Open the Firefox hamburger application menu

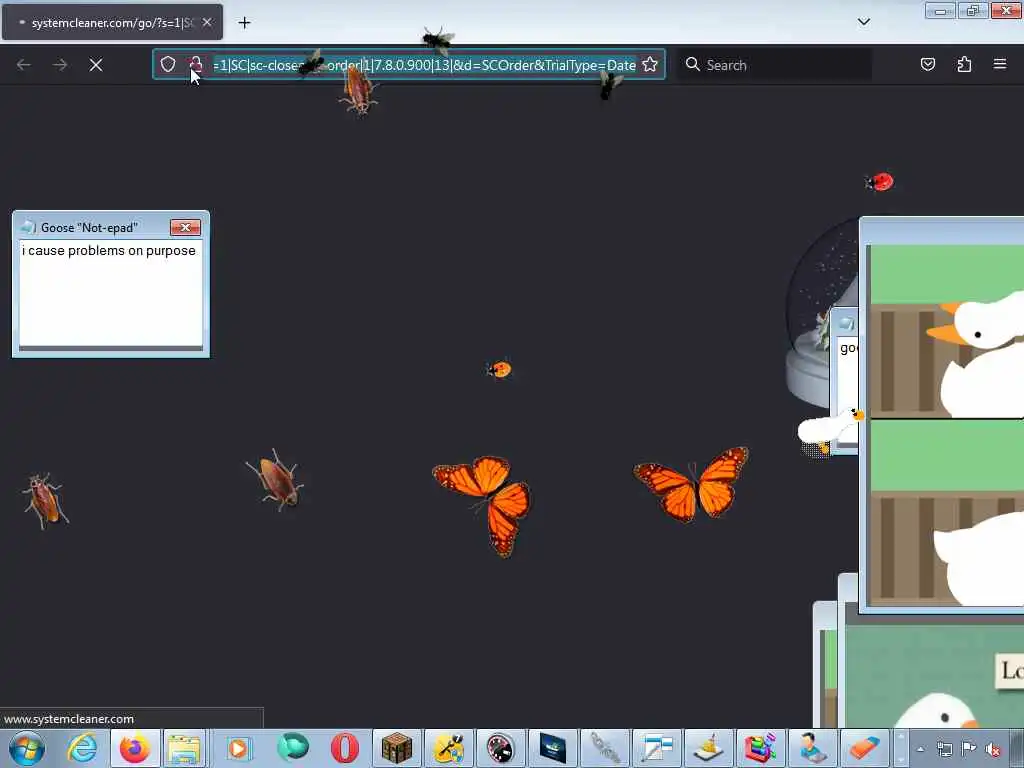1000,64
